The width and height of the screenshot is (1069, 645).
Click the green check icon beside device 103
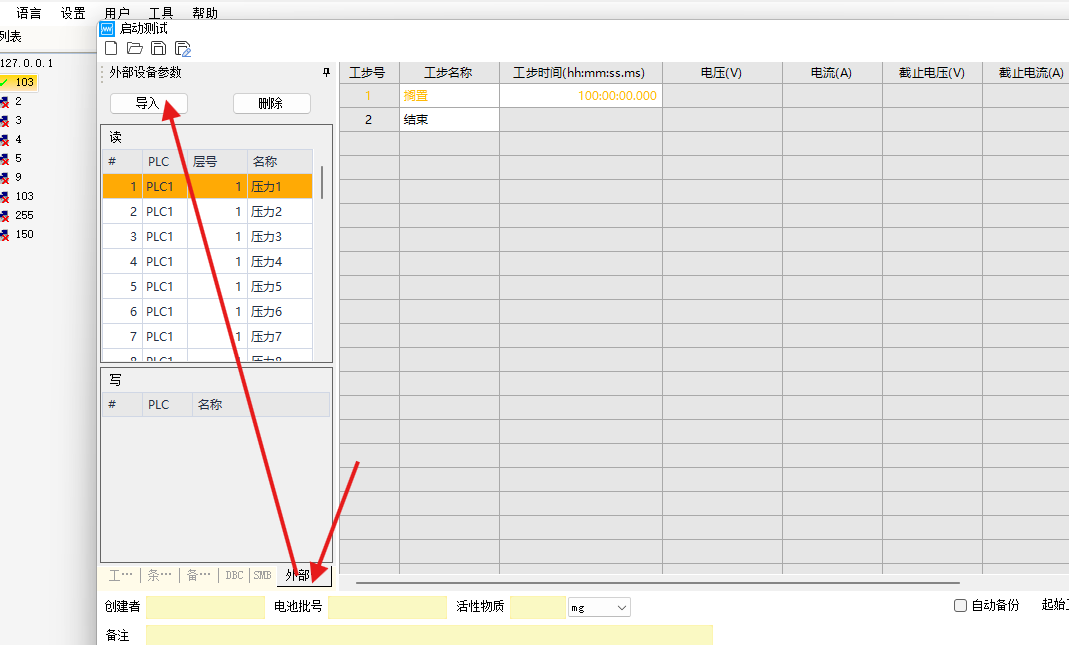tap(5, 81)
